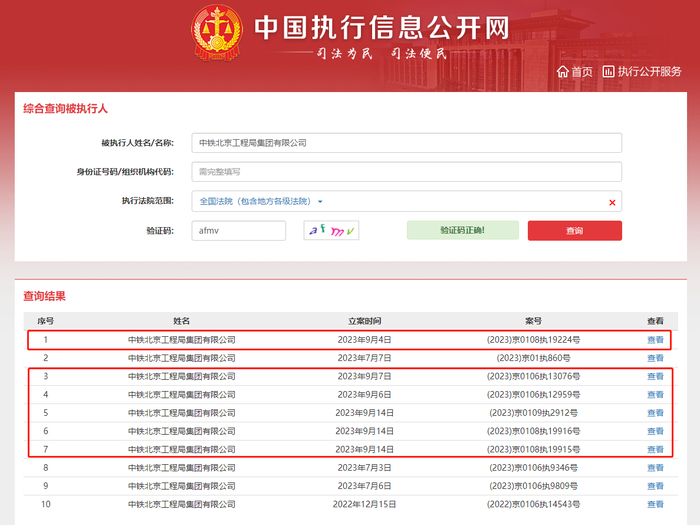Click the 序号 column header

[46, 321]
